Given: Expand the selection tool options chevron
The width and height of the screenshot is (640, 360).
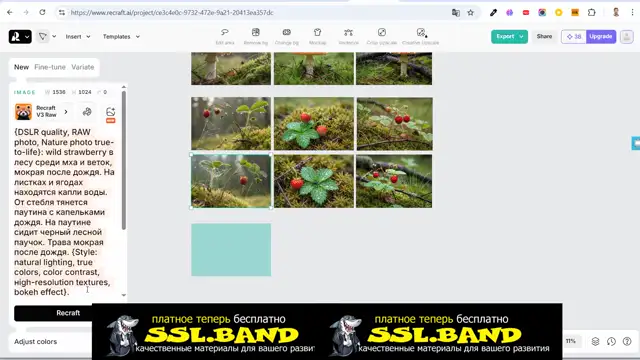Looking at the screenshot, I should click(54, 37).
